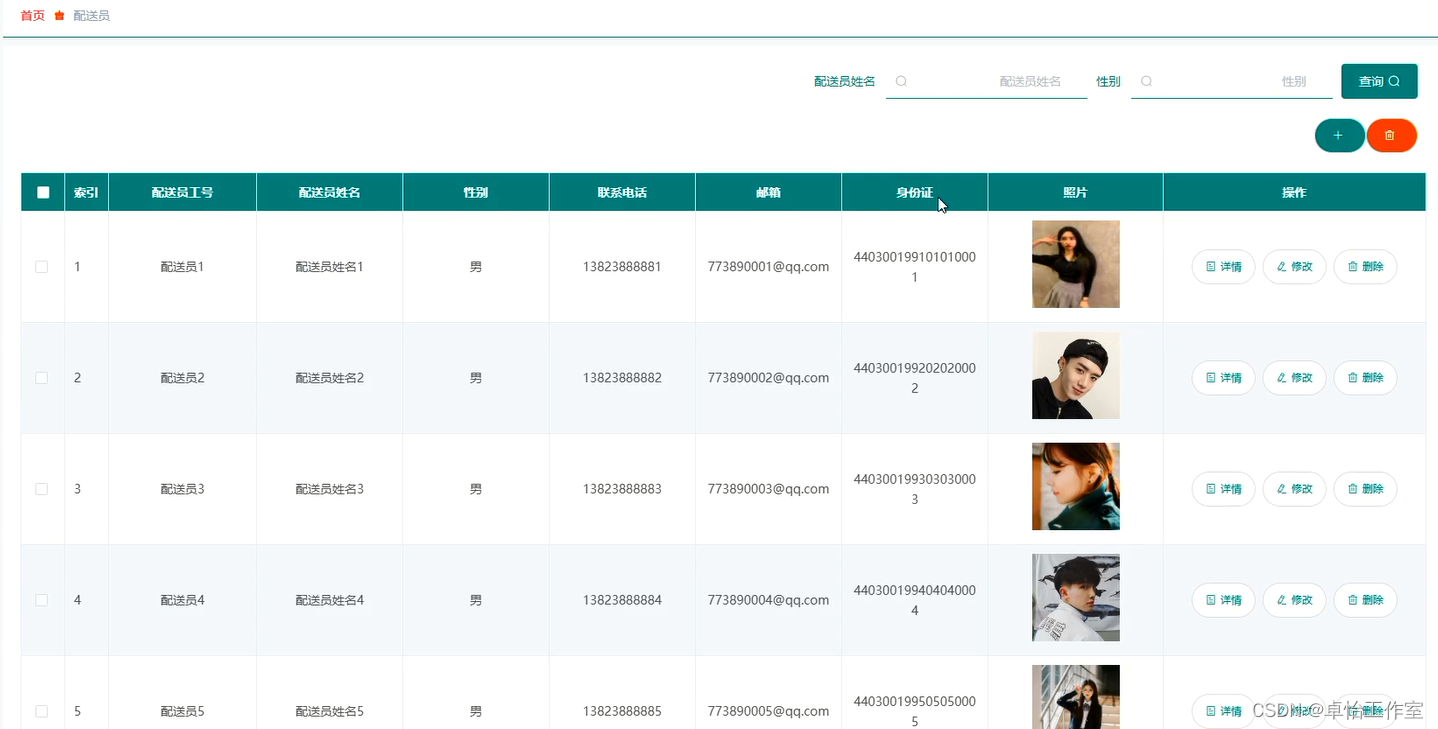
Task: Open 详情 for 配送员4
Action: (1223, 600)
